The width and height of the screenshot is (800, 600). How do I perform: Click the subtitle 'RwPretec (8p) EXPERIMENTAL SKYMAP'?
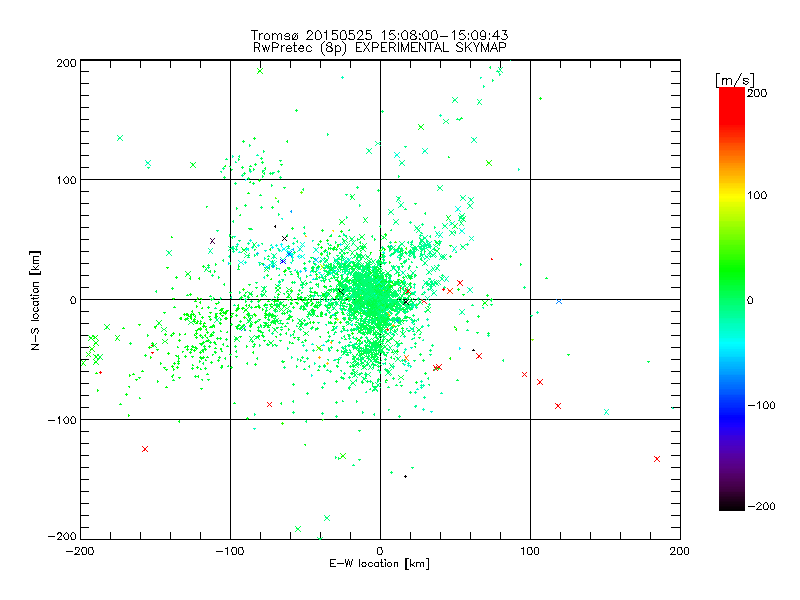pos(380,47)
